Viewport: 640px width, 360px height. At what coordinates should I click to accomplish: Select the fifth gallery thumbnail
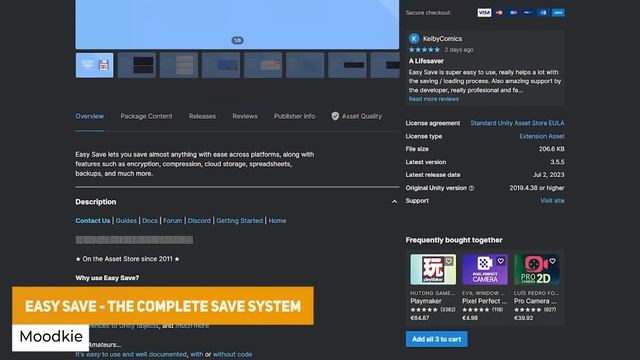point(263,65)
